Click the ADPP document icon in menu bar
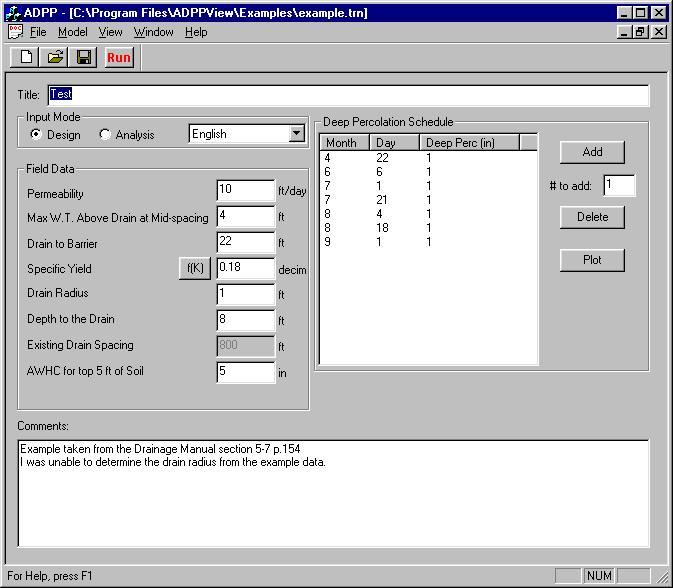This screenshot has width=673, height=588. [x=15, y=32]
